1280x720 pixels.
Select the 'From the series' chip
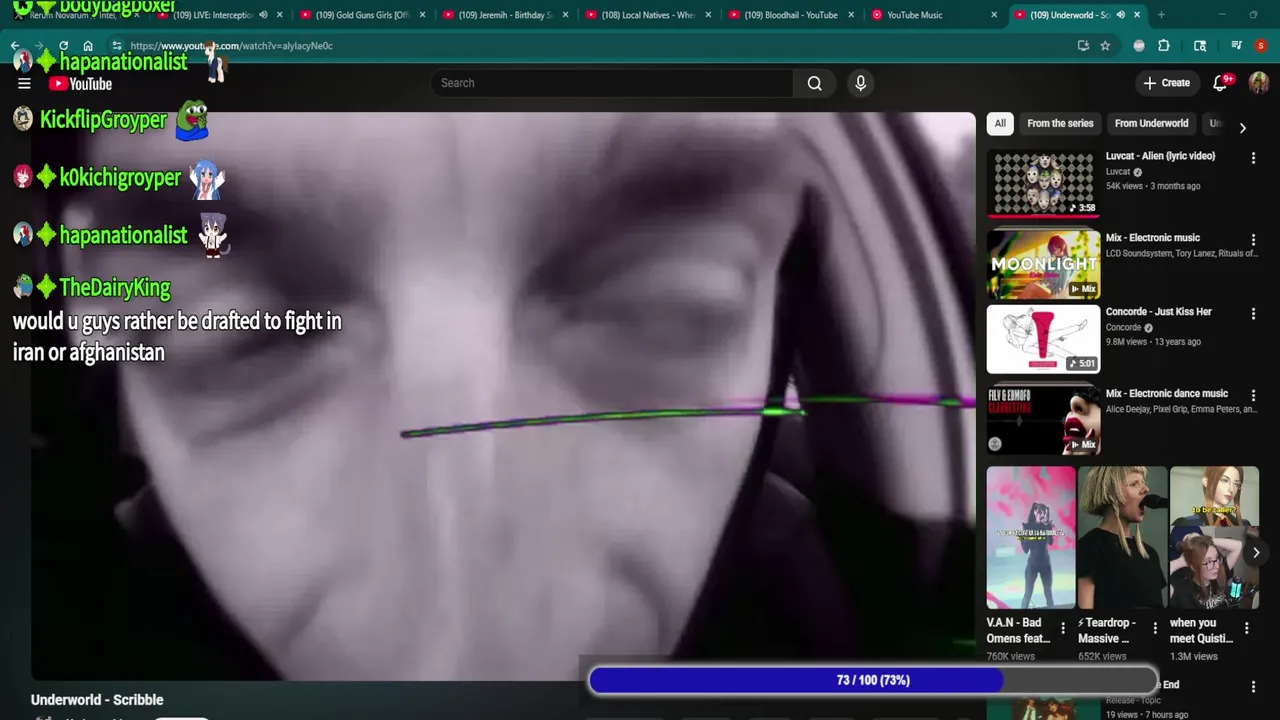point(1060,123)
